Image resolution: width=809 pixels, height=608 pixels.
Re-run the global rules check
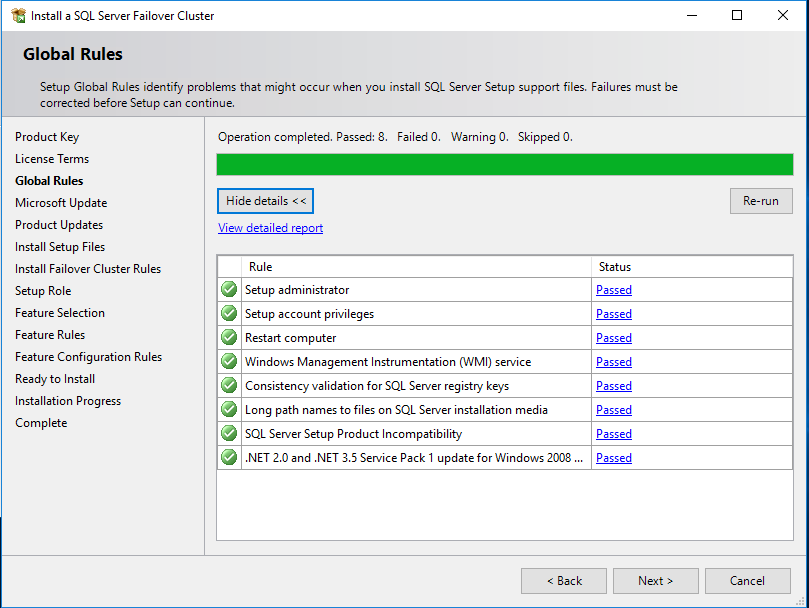point(761,201)
